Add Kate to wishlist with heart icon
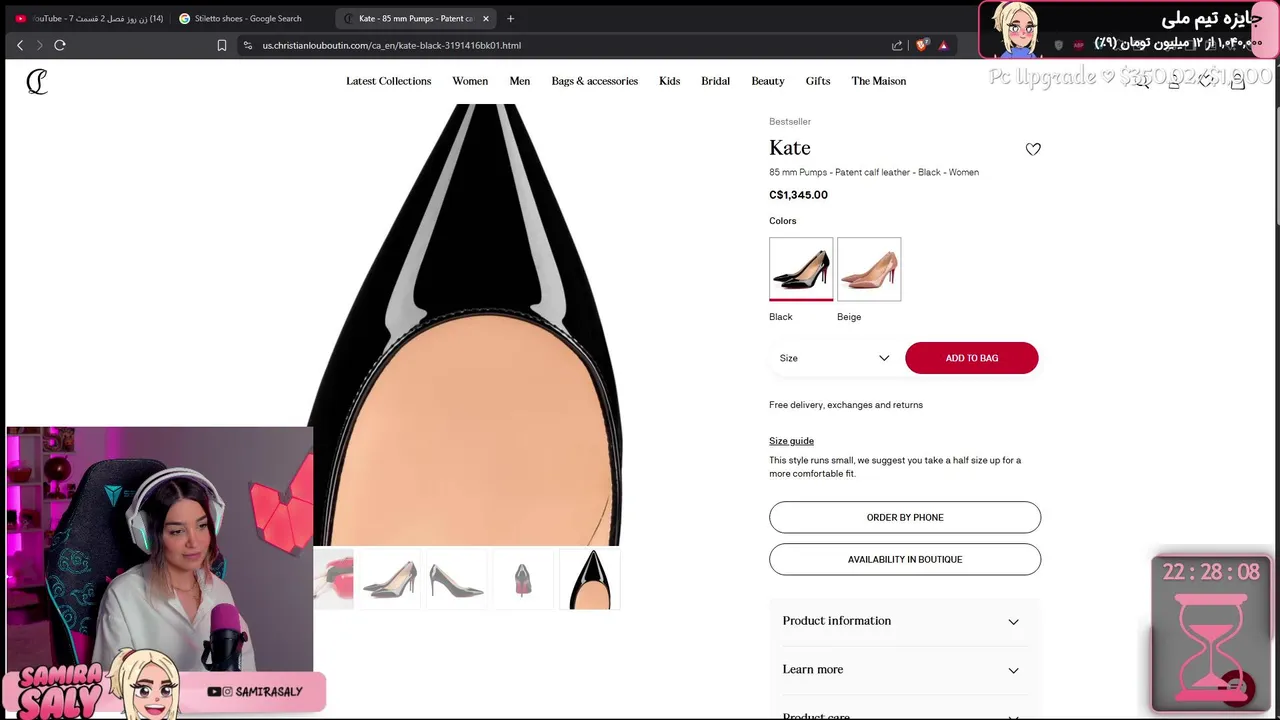This screenshot has width=1280, height=720. [1033, 149]
